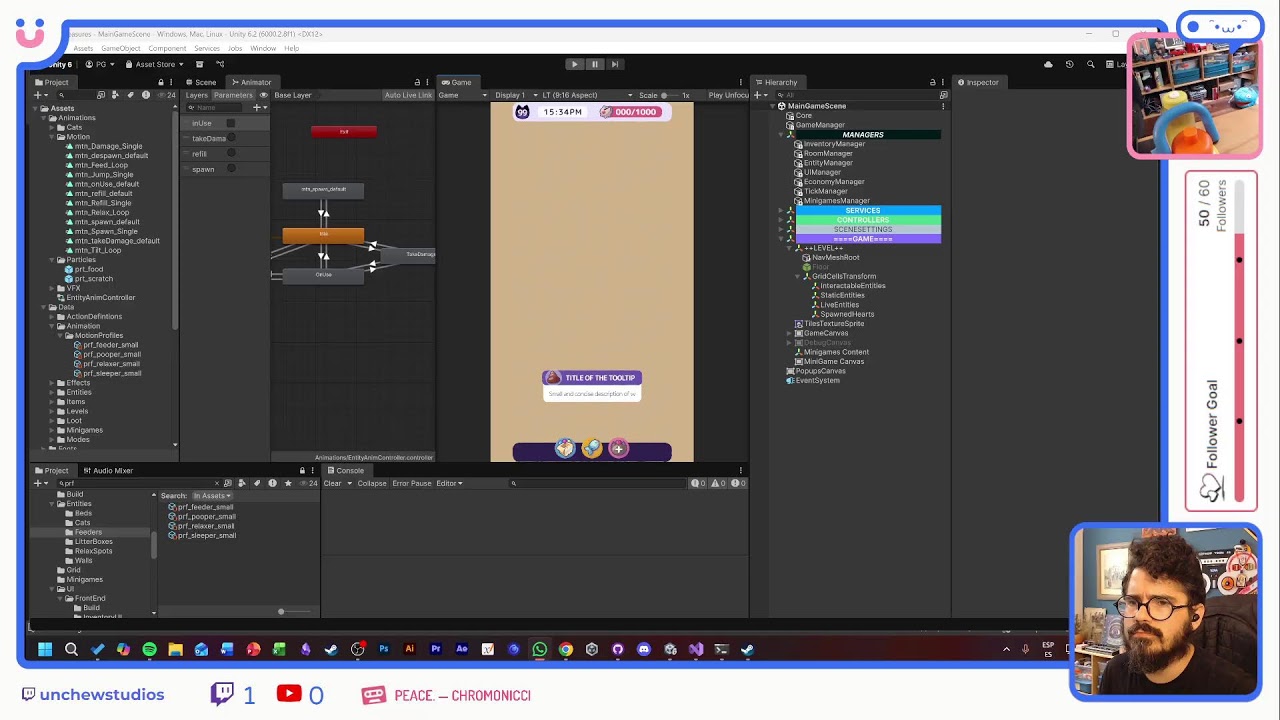
Task: Toggle the Auto Live Link button
Action: (408, 95)
